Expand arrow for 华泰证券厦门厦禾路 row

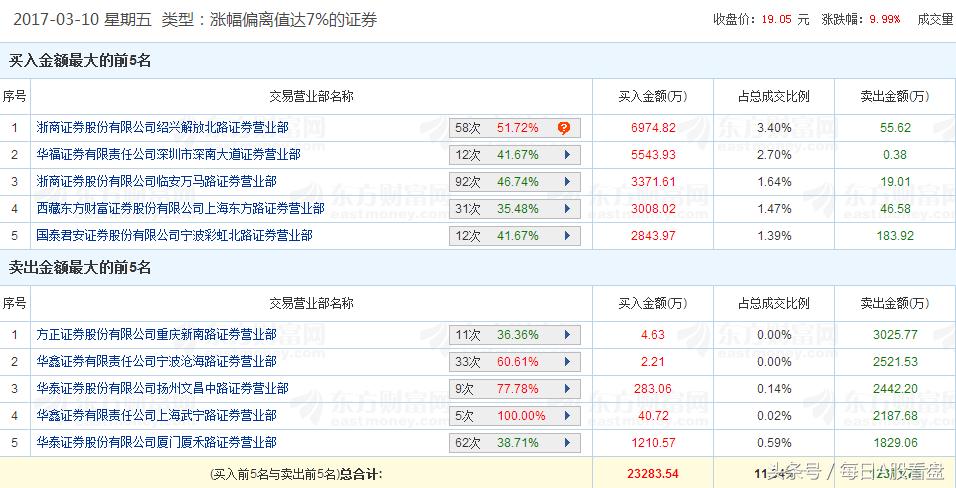tap(566, 442)
